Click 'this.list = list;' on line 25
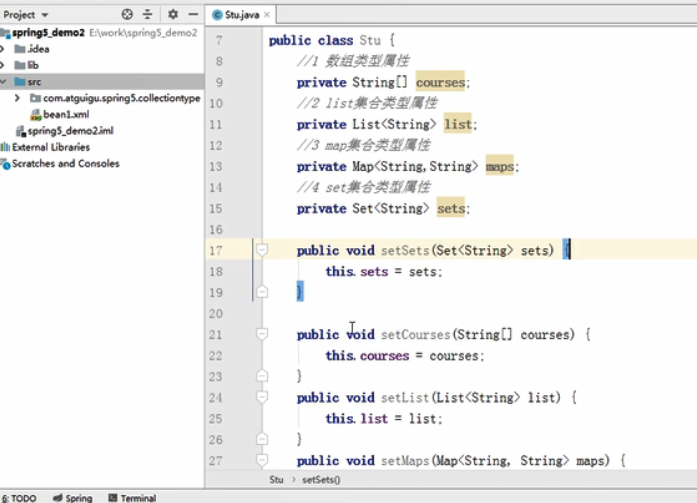This screenshot has height=503, width=697. (384, 419)
